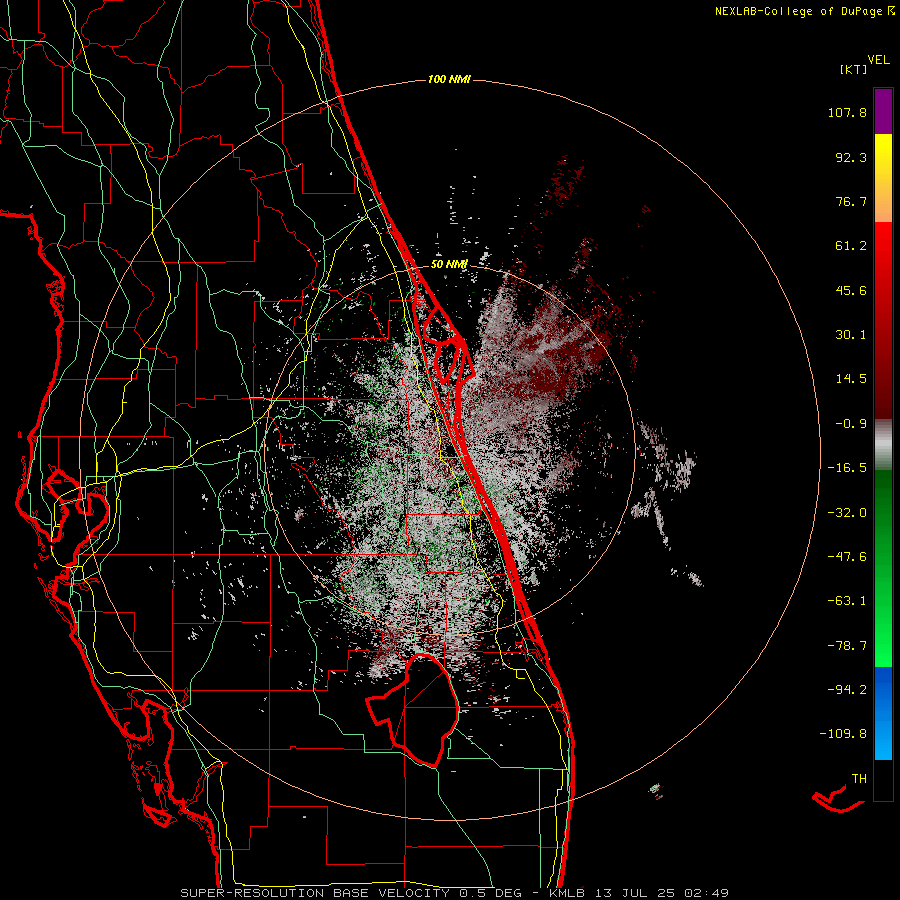
Task: Click the 92.3 velocity scale value
Action: 851,157
